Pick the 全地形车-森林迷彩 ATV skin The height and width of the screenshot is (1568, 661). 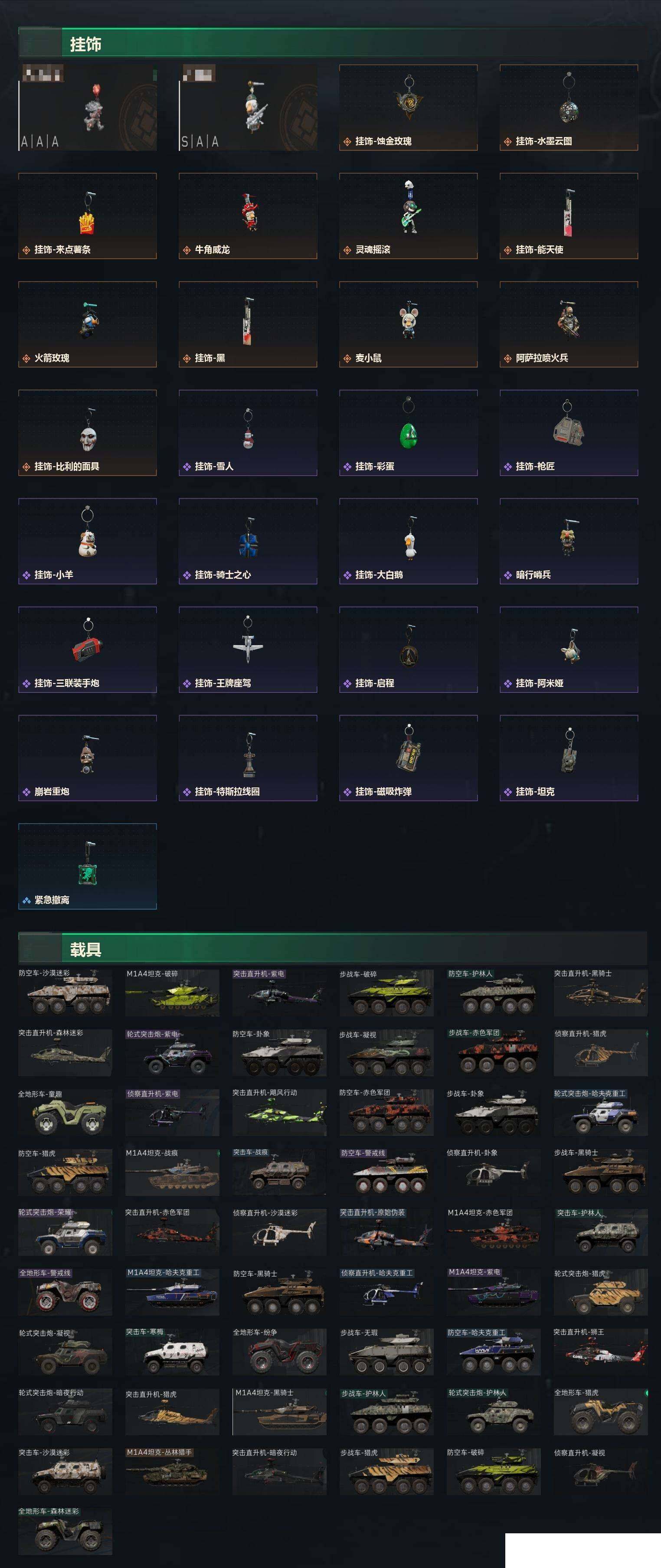coord(65,1531)
